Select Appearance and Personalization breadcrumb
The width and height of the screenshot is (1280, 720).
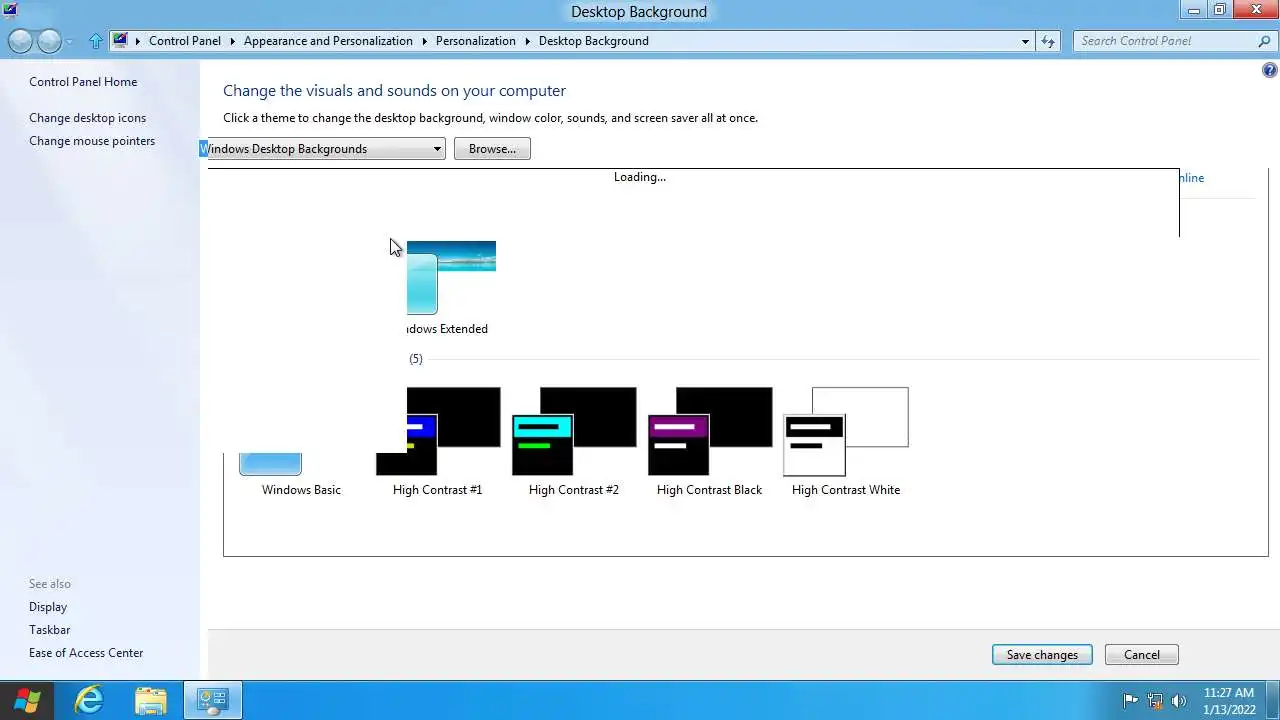coord(328,41)
